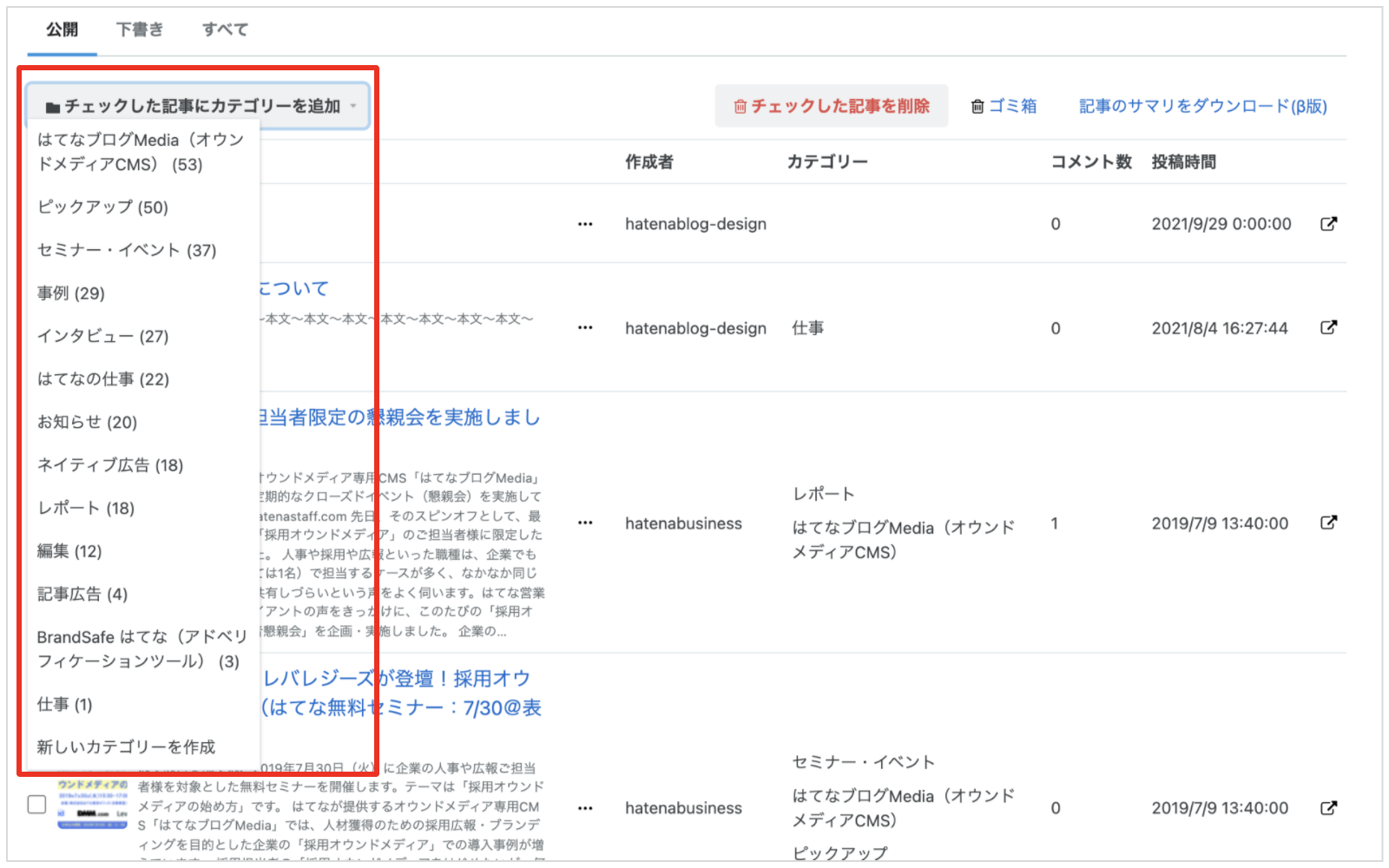This screenshot has height=868, width=1389.
Task: Click the ellipsis icon in the レポート article row
Action: [x=585, y=523]
